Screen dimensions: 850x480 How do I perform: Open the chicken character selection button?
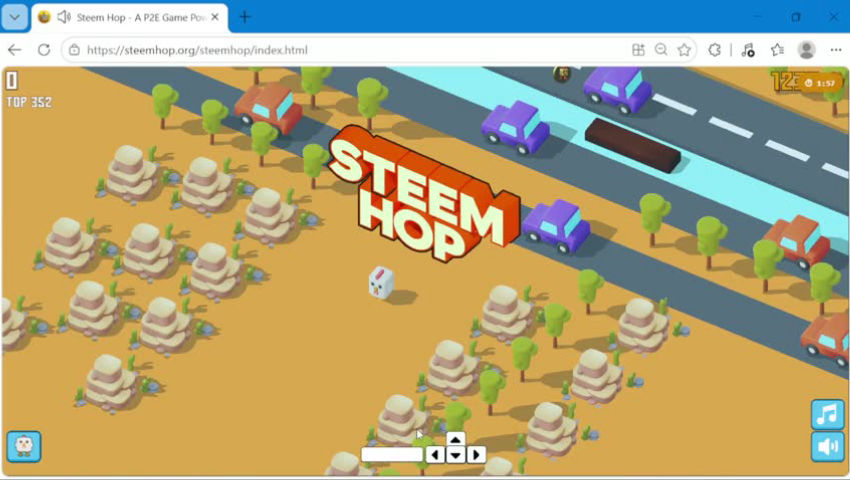tap(24, 446)
